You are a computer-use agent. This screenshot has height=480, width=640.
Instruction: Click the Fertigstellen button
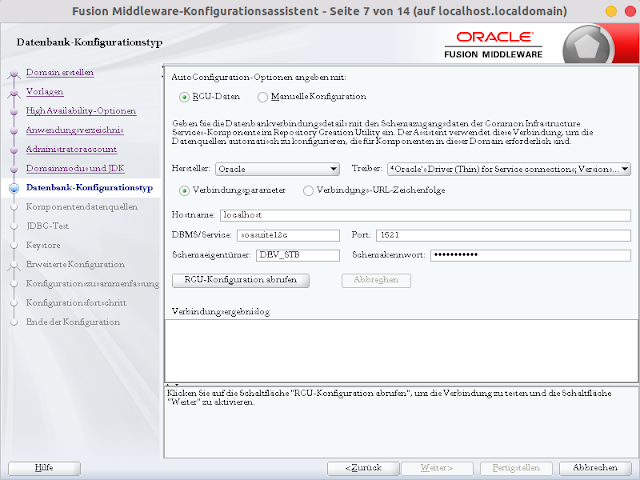(516, 468)
